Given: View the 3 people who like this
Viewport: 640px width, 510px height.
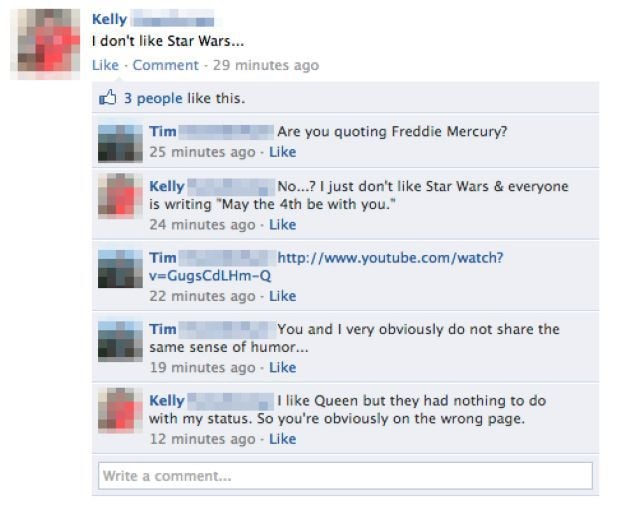Looking at the screenshot, I should click(153, 98).
